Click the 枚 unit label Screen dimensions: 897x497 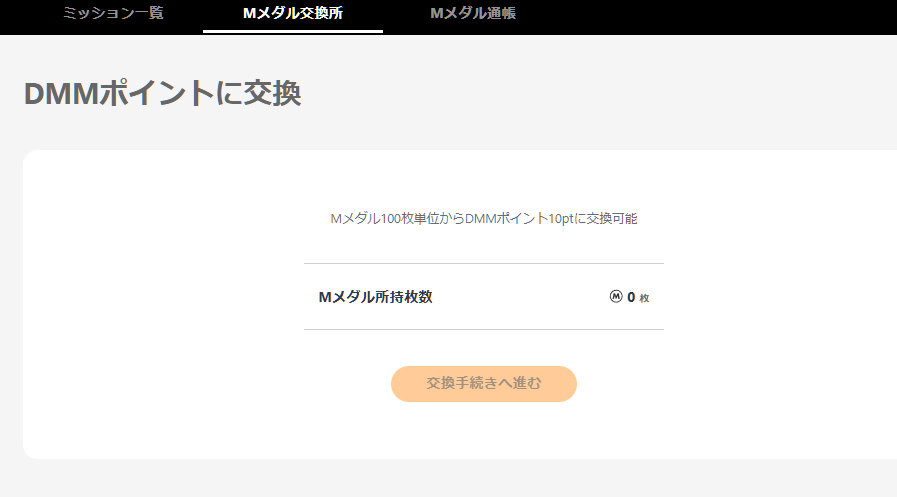644,298
